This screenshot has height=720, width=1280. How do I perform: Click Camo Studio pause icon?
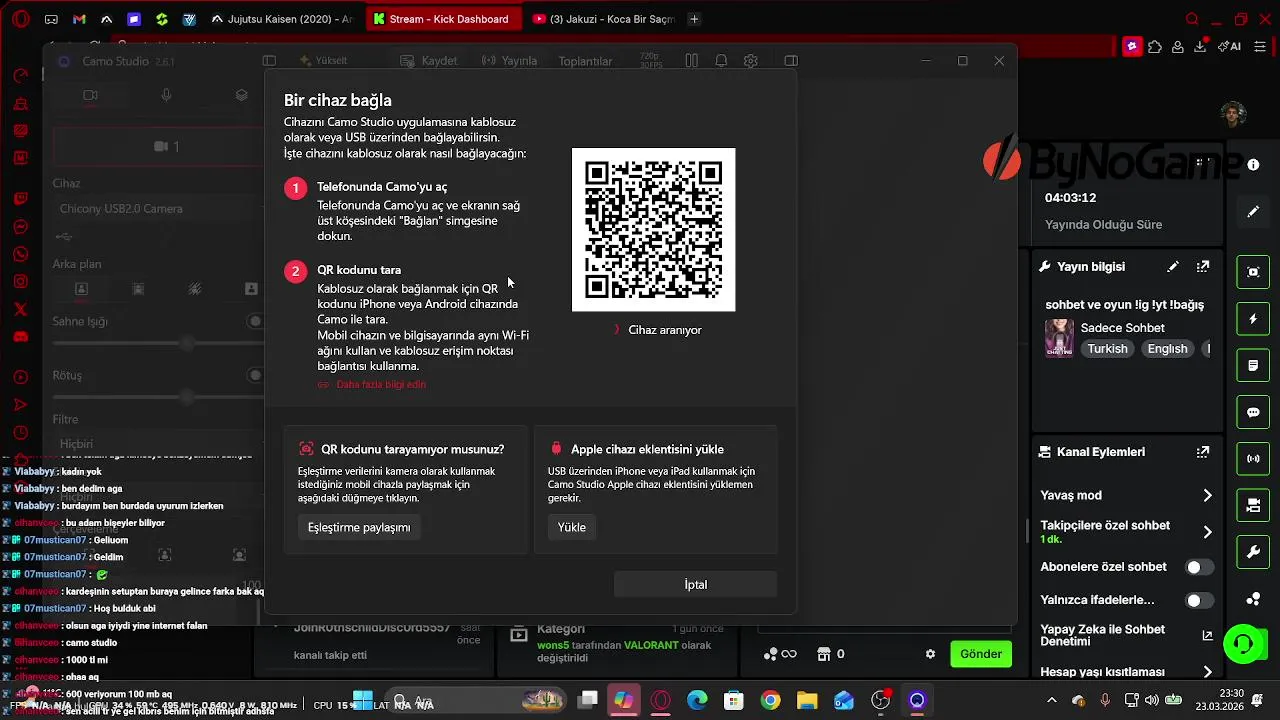click(x=691, y=61)
